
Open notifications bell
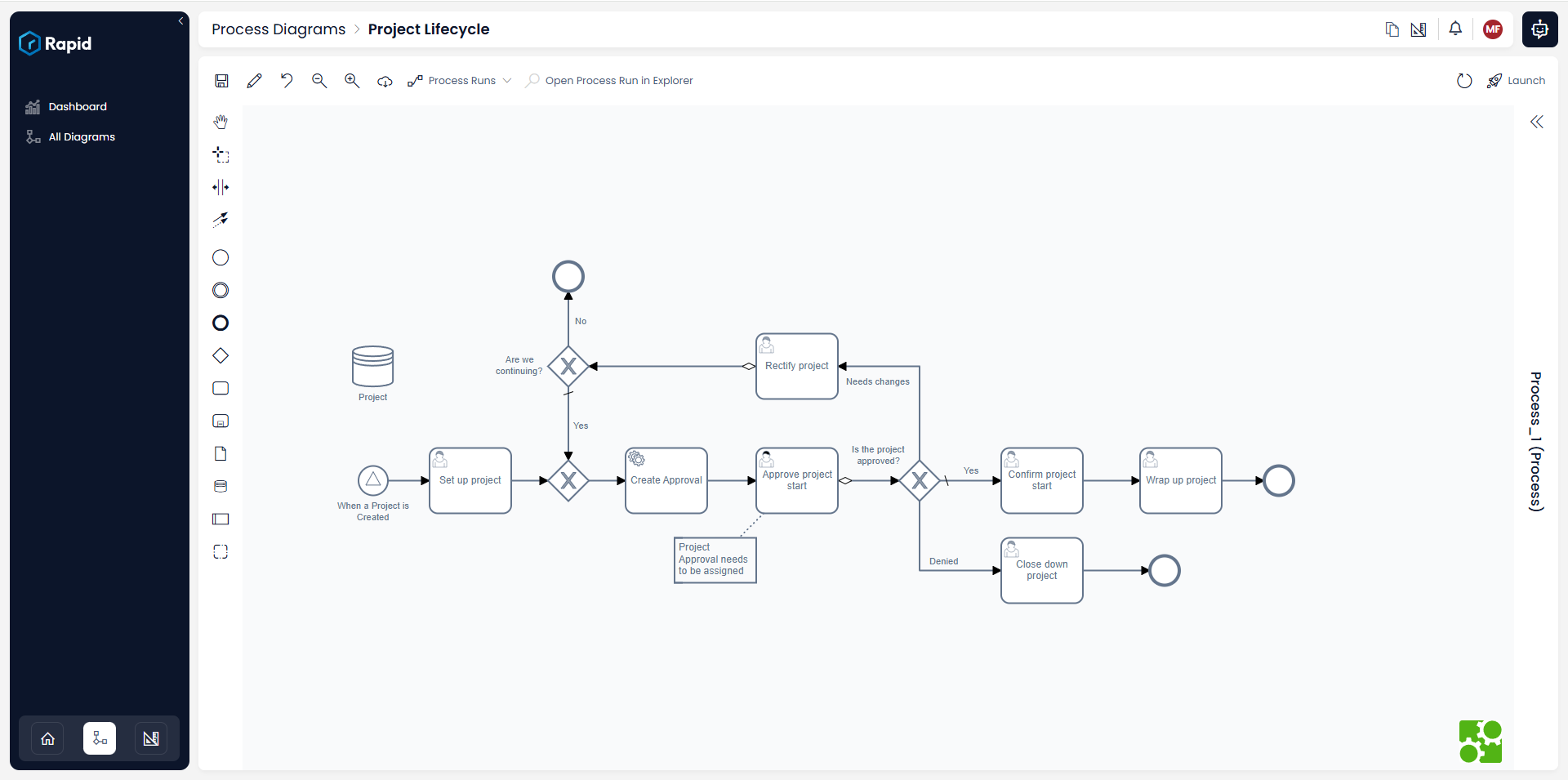coord(1455,29)
